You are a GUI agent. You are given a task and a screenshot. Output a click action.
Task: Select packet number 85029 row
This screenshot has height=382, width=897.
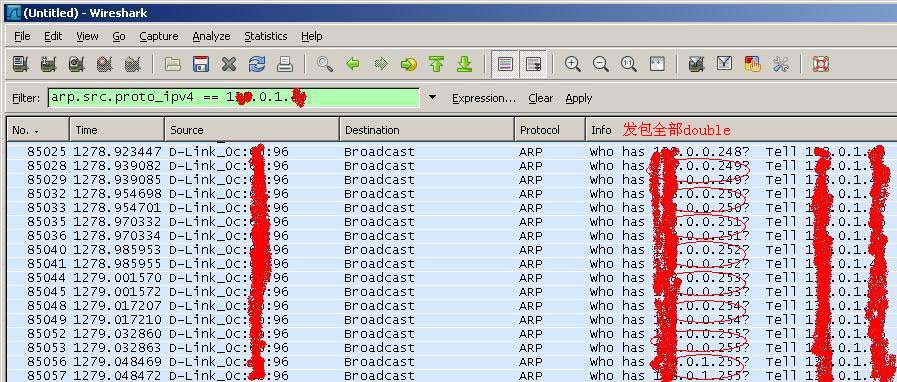pyautogui.click(x=452, y=180)
